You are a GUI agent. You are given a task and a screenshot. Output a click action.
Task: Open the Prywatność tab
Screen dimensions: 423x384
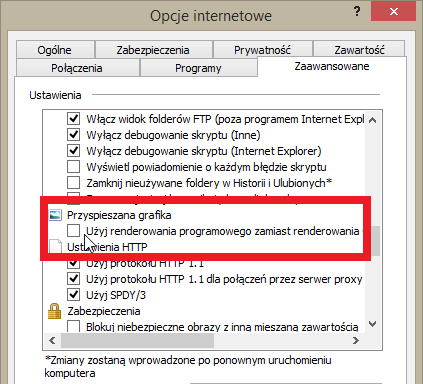click(x=262, y=50)
